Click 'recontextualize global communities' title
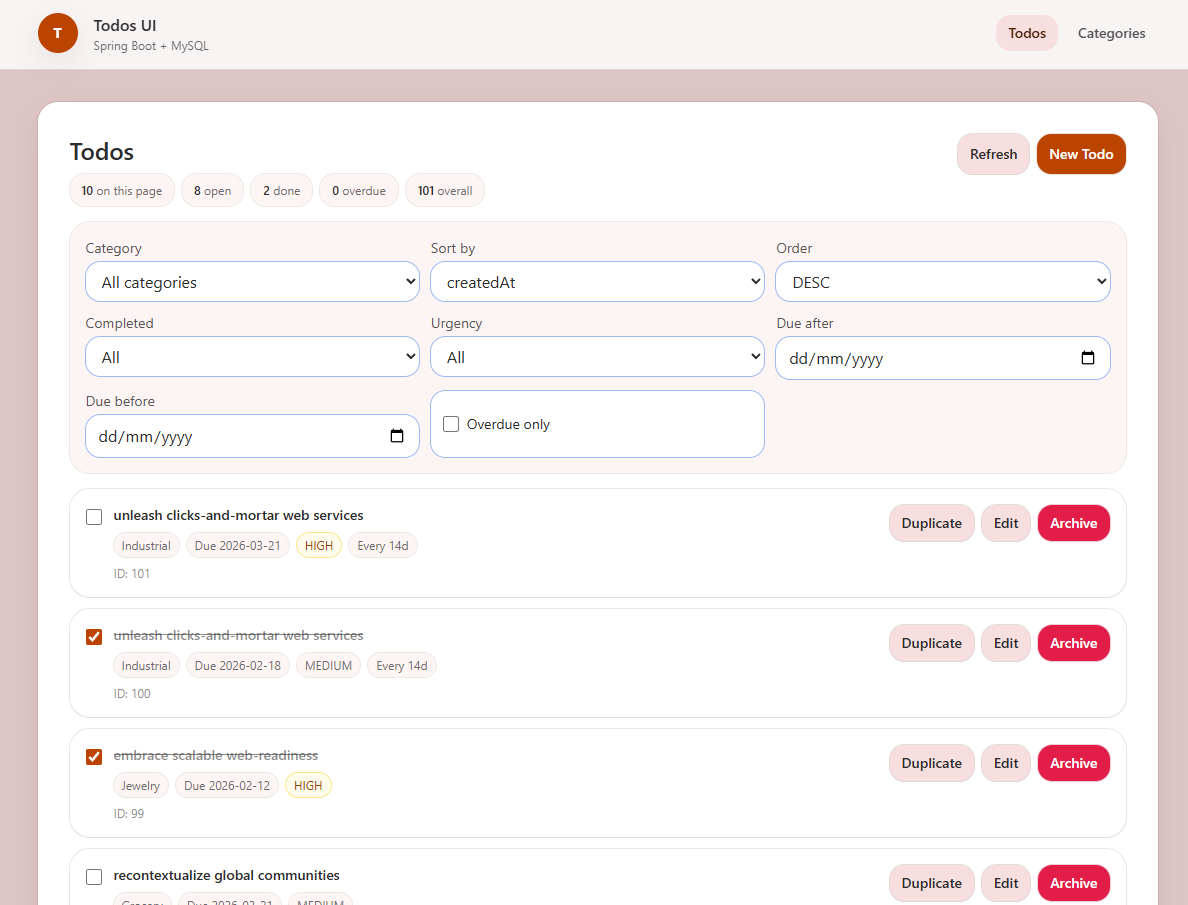This screenshot has height=905, width=1188. tap(227, 875)
